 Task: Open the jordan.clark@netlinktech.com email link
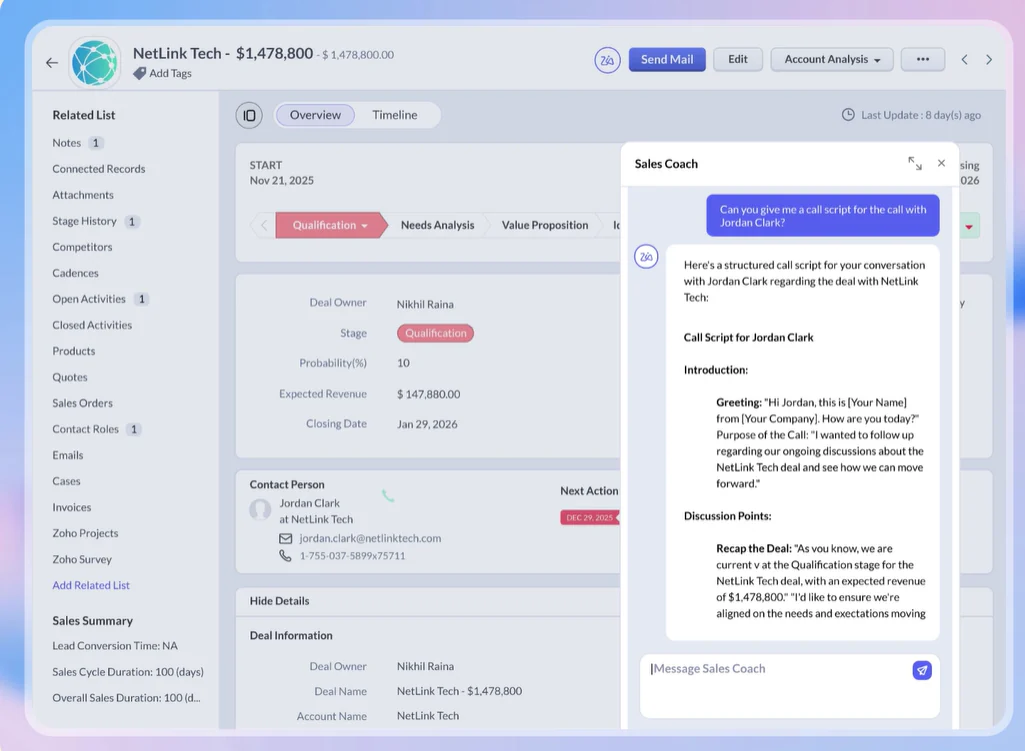[370, 538]
